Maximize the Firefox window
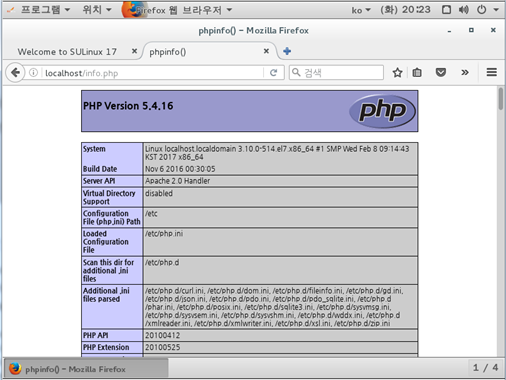 pos(471,30)
